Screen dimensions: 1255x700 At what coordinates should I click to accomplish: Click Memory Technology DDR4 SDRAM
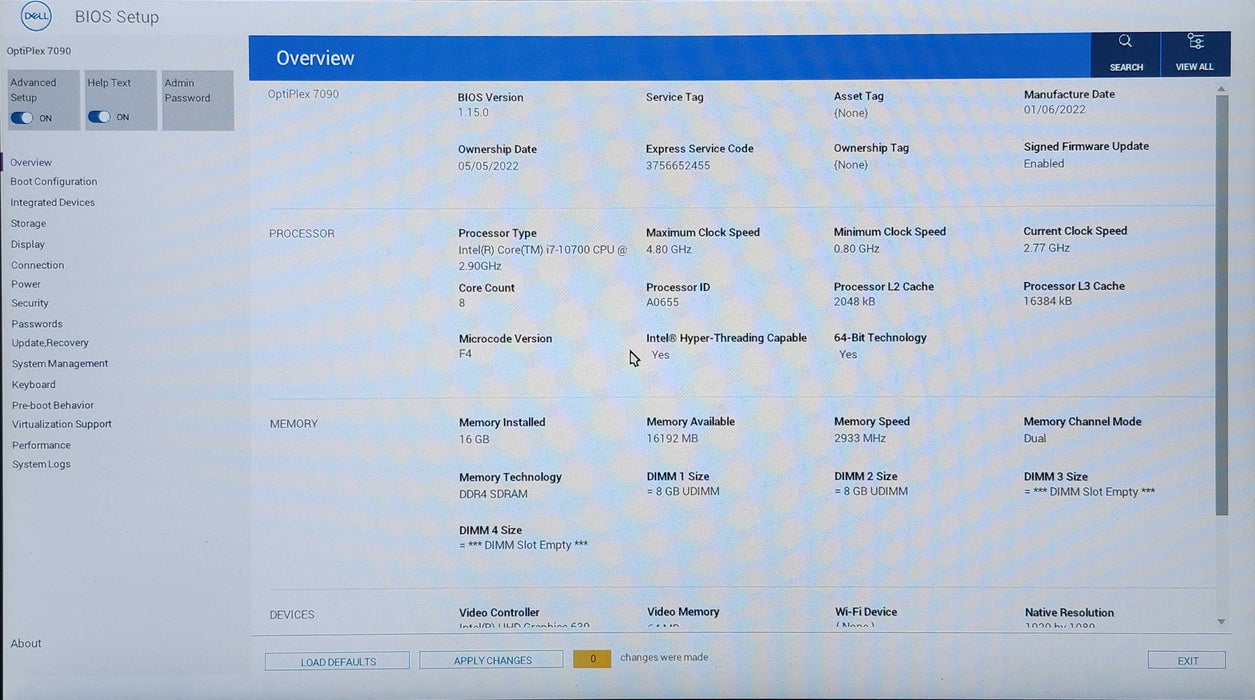pos(493,494)
